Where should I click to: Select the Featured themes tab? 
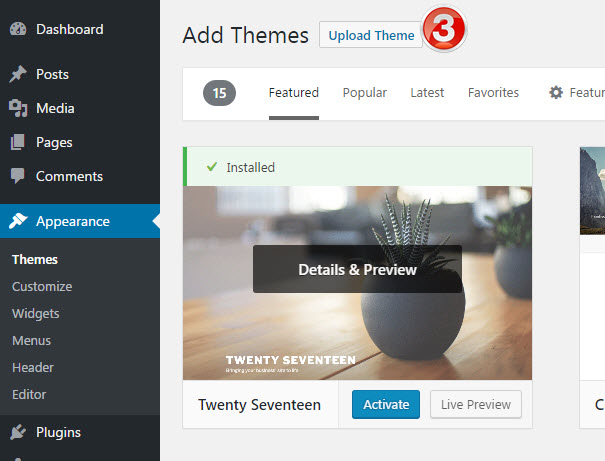(x=293, y=93)
